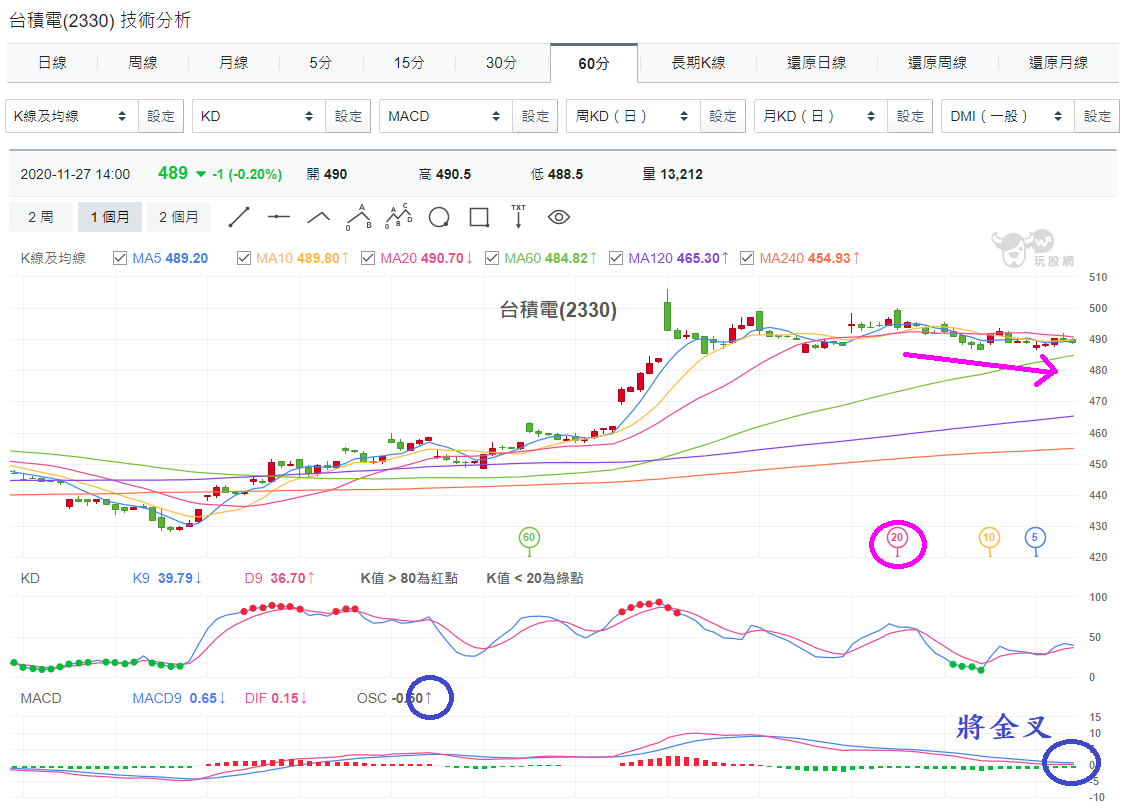Switch to the 5分 tab
The height and width of the screenshot is (808, 1140).
321,63
